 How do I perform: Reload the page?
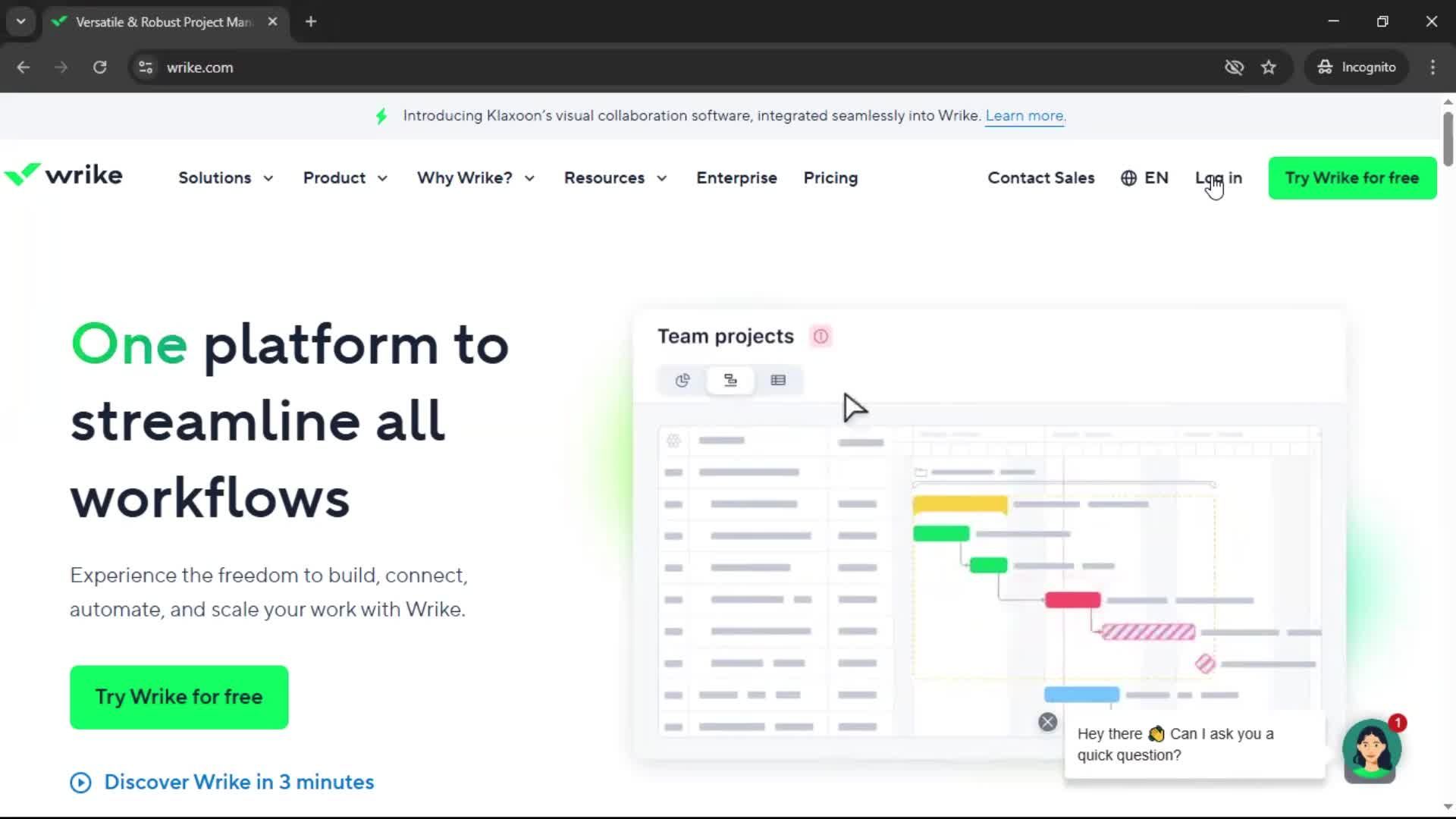point(99,67)
